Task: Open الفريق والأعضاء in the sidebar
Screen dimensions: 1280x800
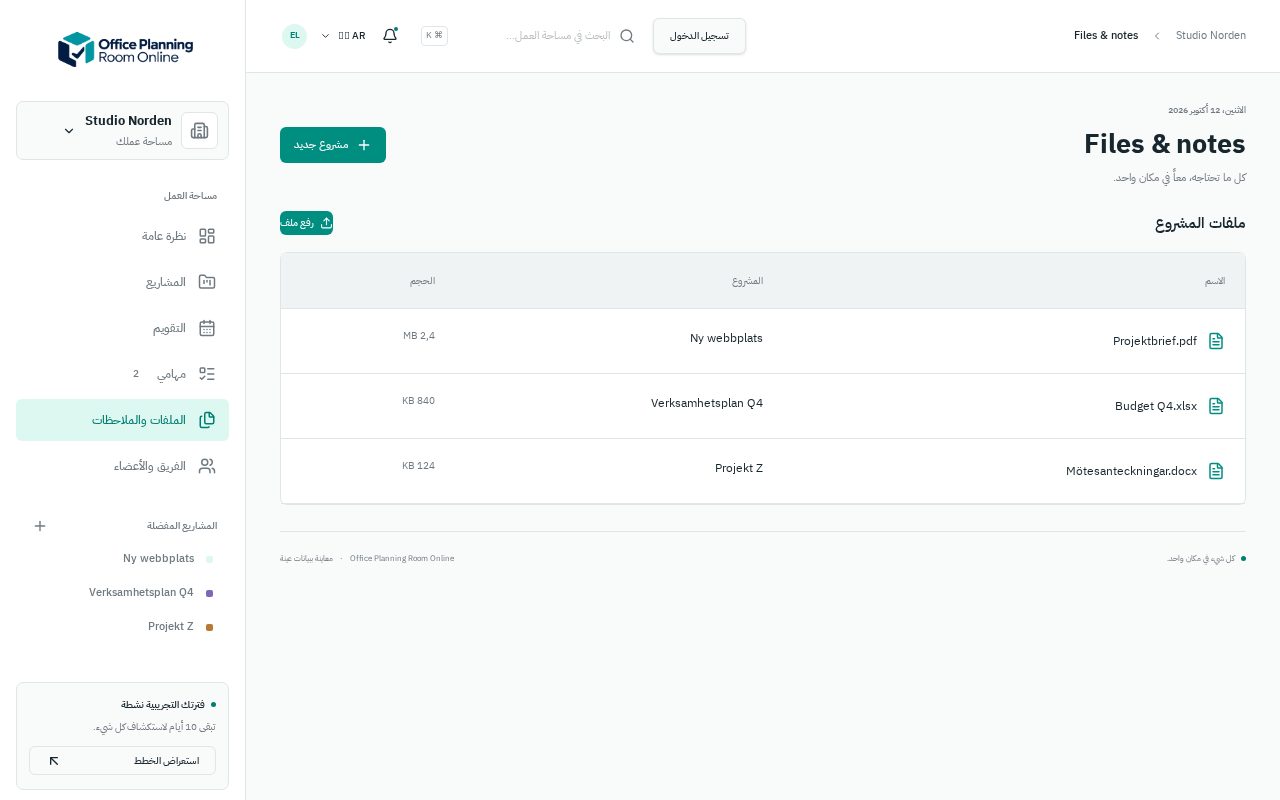Action: (x=122, y=466)
